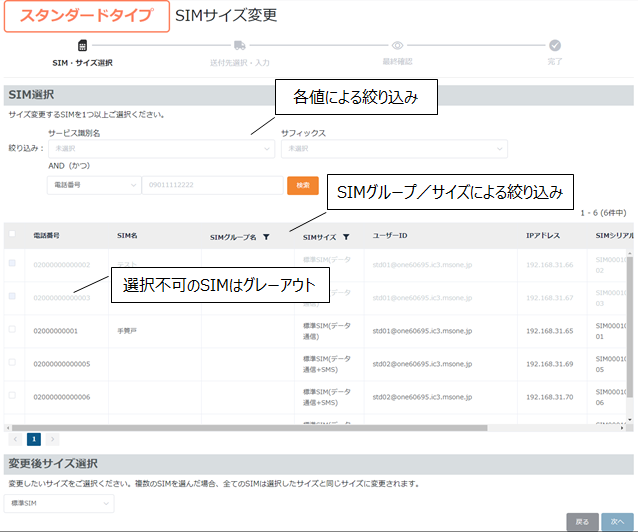Click greyed checkbox for 02000000000003

tap(12, 296)
